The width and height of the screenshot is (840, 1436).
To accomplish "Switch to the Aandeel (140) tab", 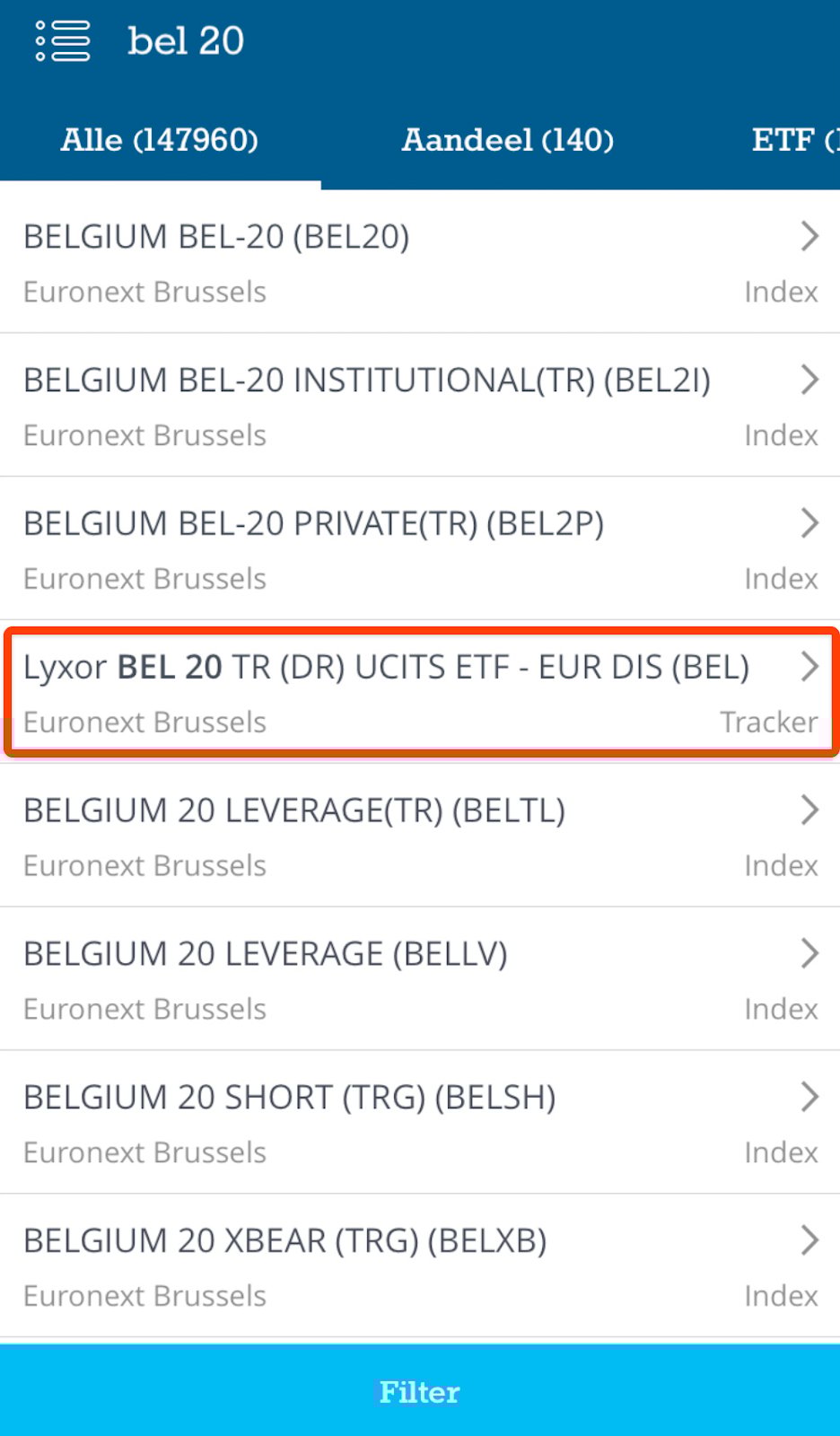I will point(508,140).
